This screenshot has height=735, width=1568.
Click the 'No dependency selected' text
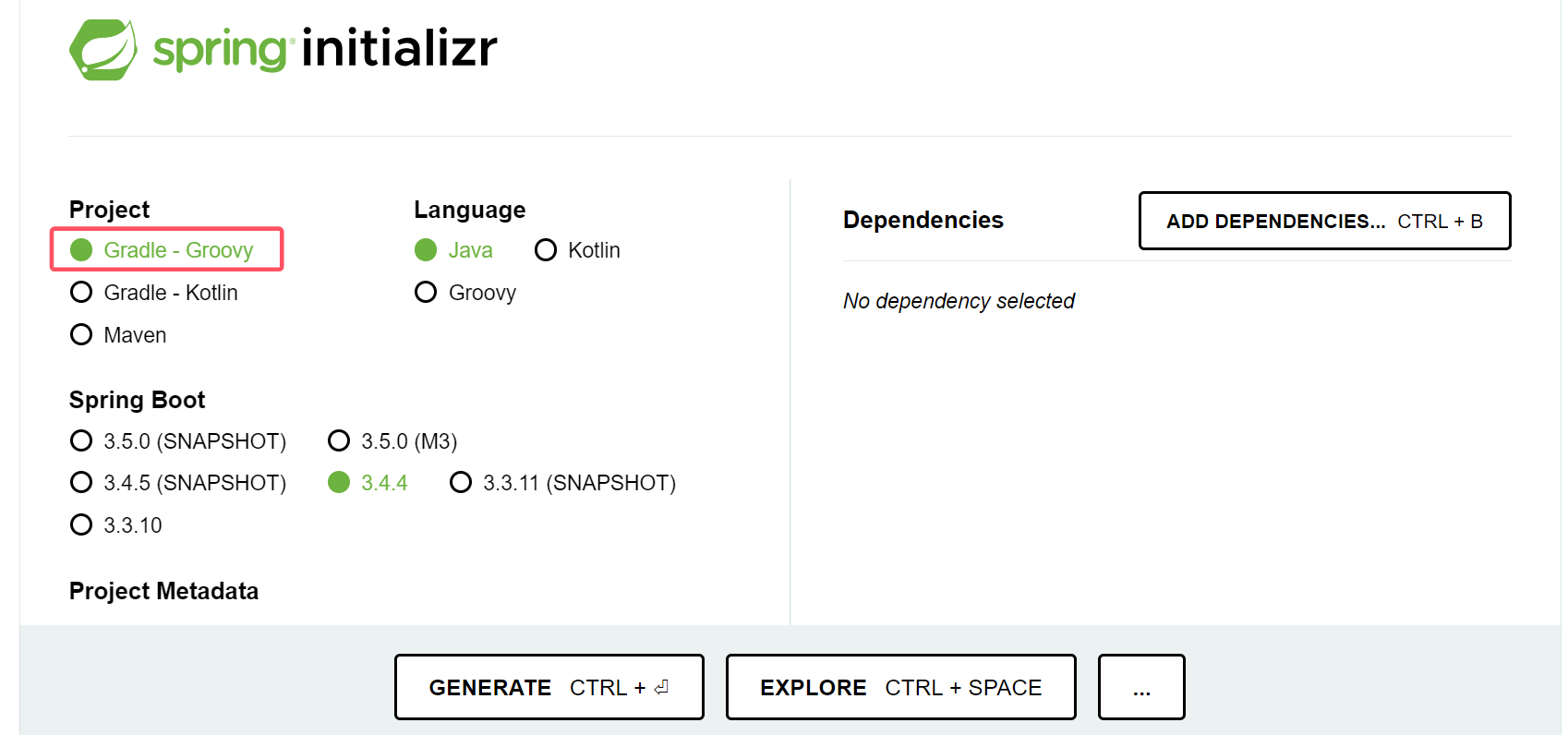959,301
